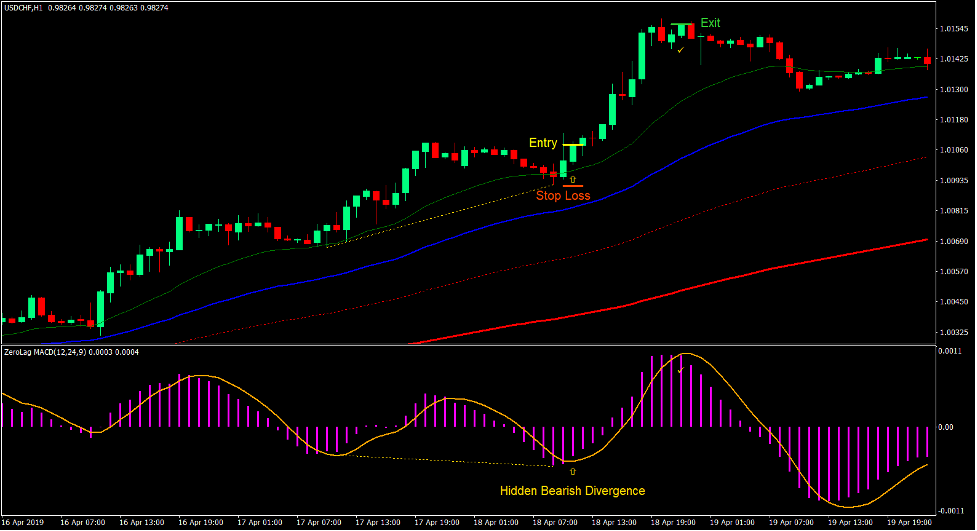
Task: Click the checkmark at the MACD peak
Action: click(681, 370)
